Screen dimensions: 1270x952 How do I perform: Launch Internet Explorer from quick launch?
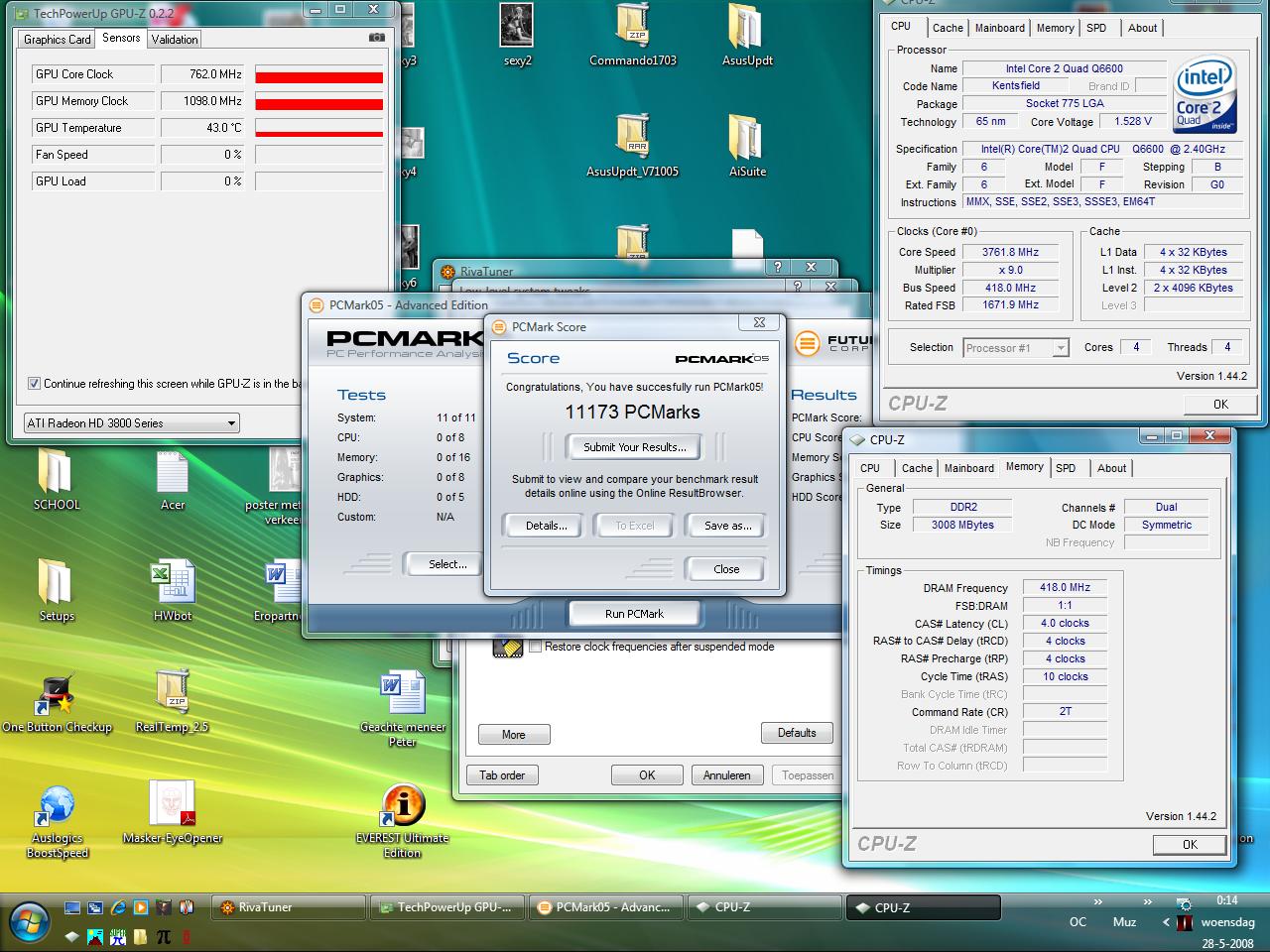coord(118,907)
